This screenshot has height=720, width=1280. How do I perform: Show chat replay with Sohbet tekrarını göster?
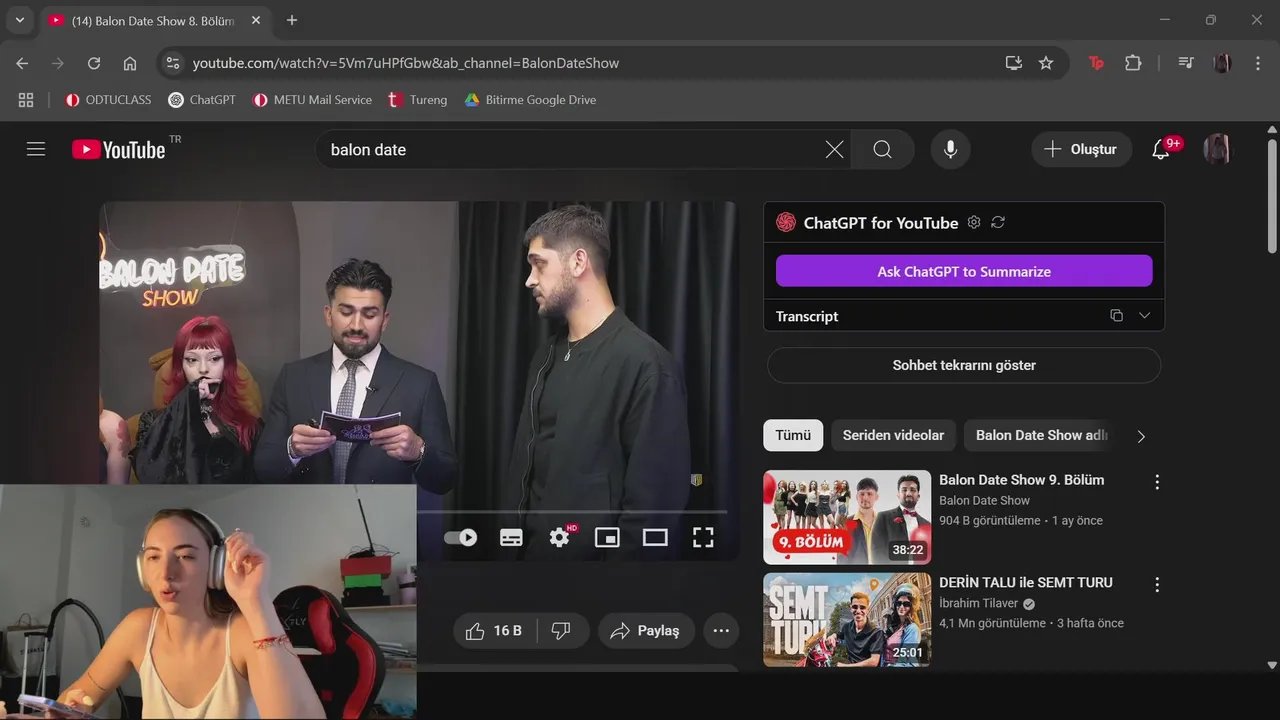(964, 365)
